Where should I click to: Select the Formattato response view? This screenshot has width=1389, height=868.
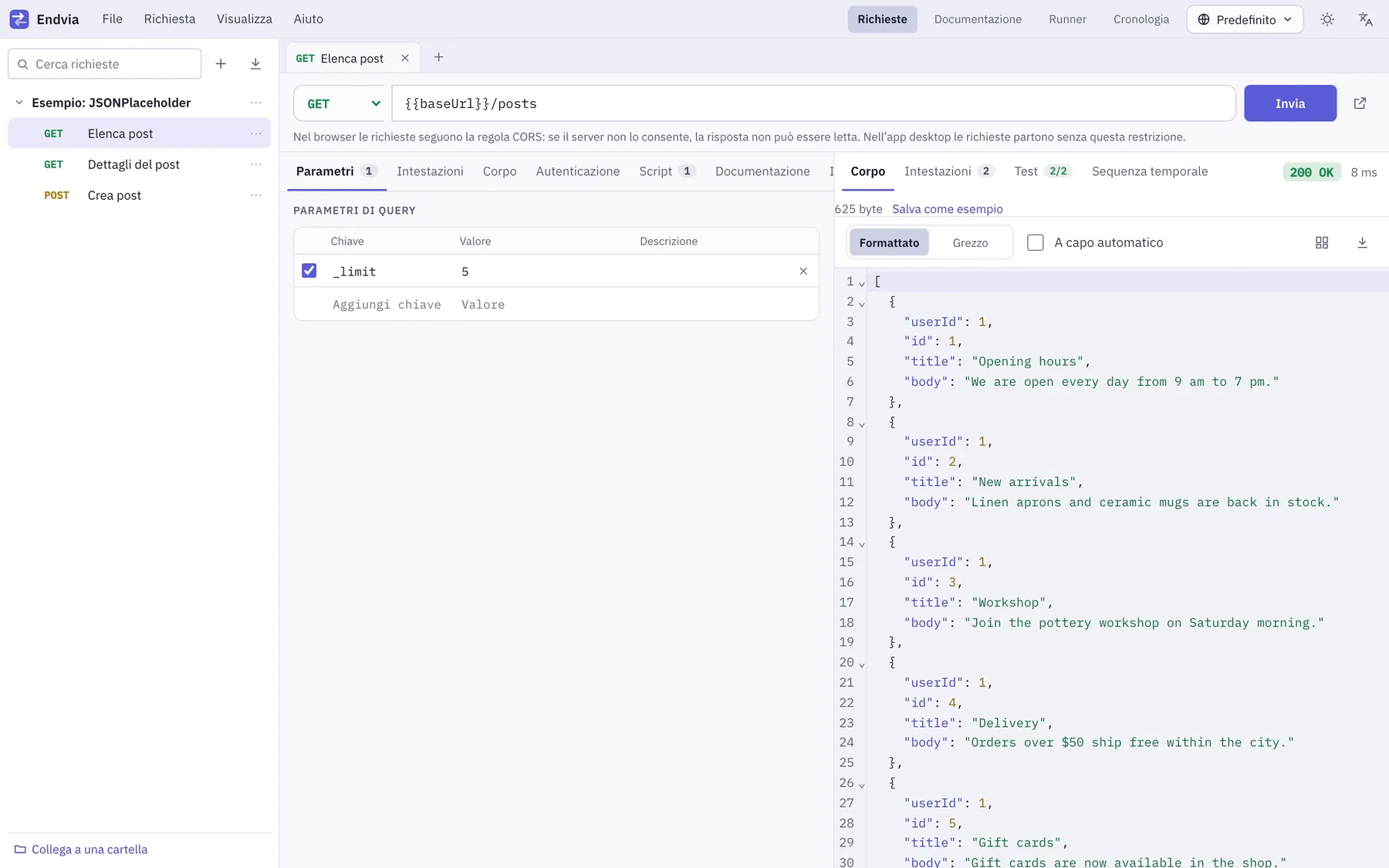tap(889, 242)
